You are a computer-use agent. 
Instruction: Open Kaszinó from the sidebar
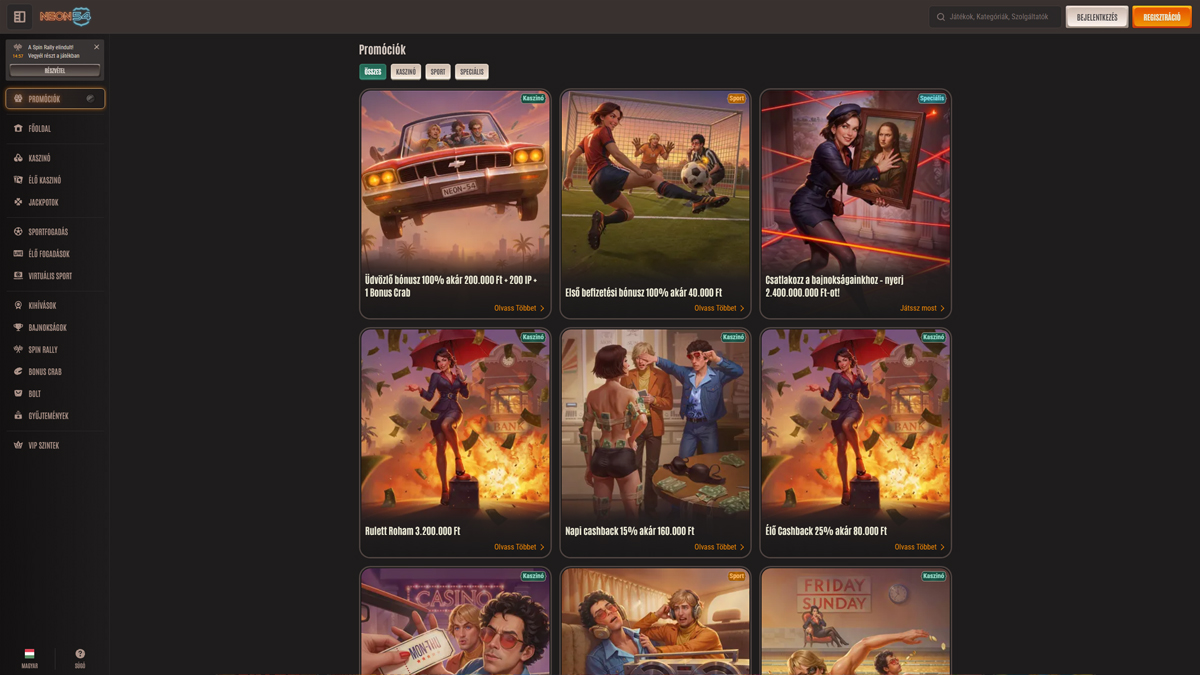[x=40, y=158]
